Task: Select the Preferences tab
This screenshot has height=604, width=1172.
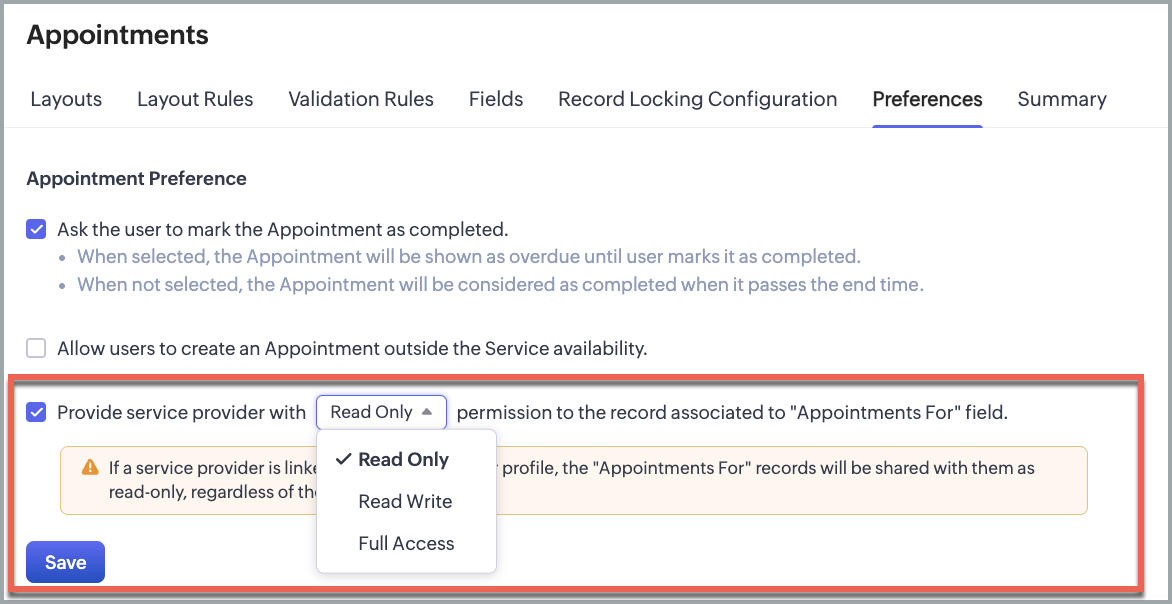Action: click(928, 99)
